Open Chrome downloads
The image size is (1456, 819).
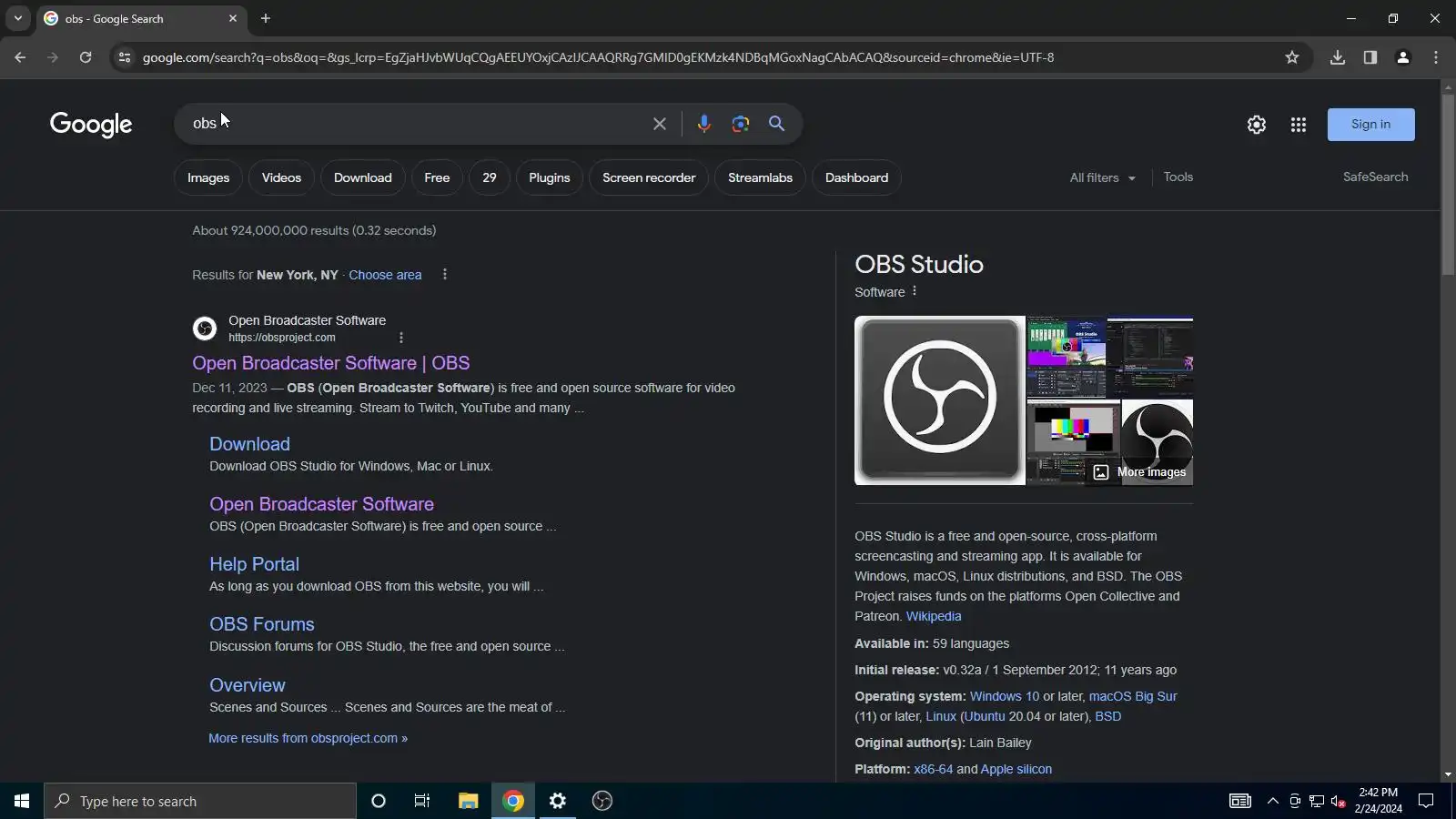(x=1338, y=57)
